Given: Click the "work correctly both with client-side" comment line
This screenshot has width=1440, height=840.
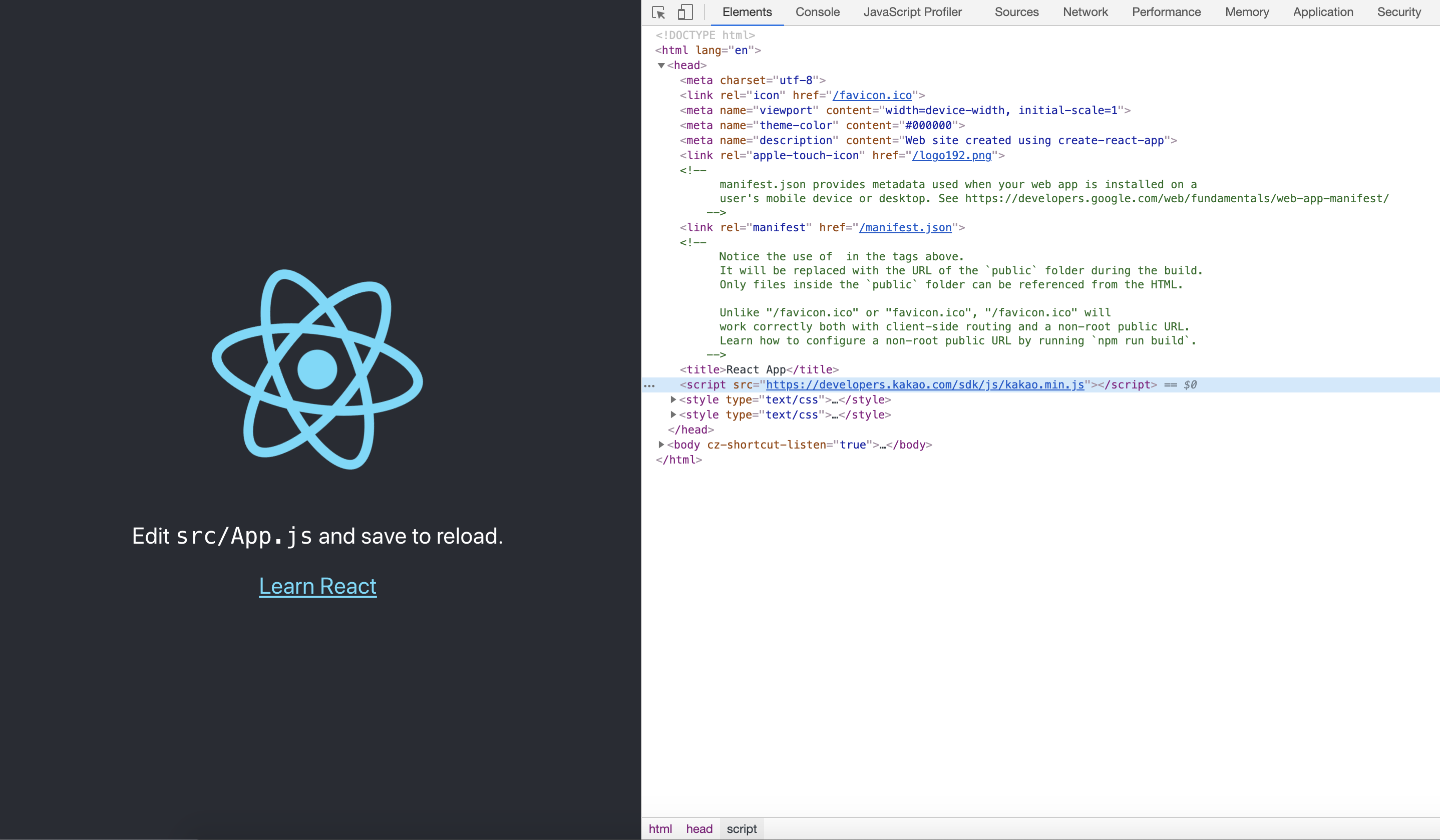Looking at the screenshot, I should tap(955, 327).
